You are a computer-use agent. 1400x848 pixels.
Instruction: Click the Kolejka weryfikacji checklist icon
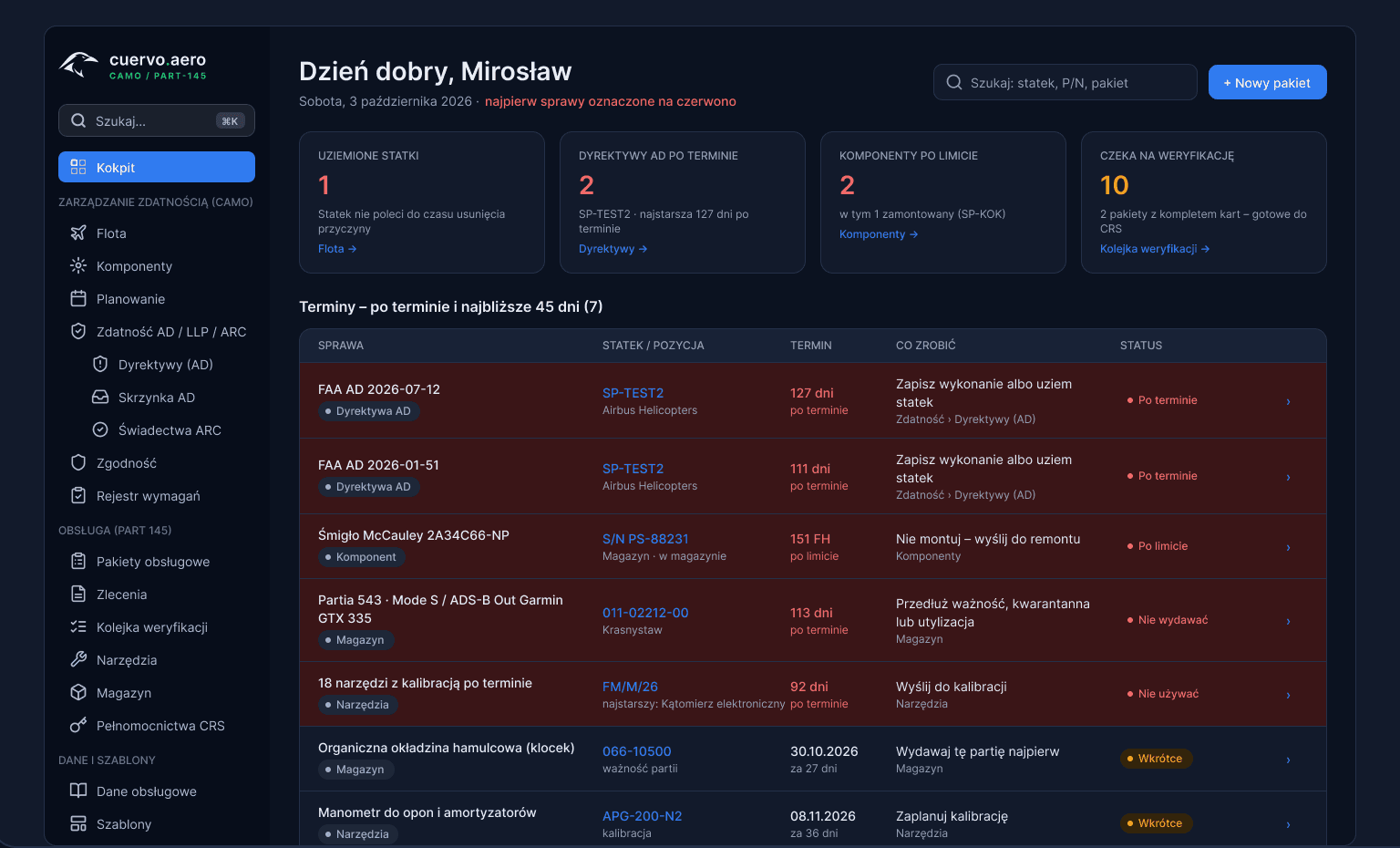[x=78, y=627]
